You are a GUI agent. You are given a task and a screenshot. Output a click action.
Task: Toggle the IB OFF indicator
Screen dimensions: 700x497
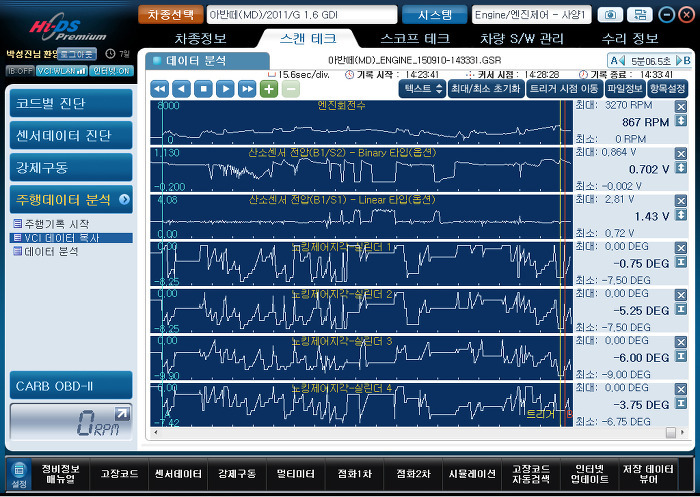click(20, 71)
